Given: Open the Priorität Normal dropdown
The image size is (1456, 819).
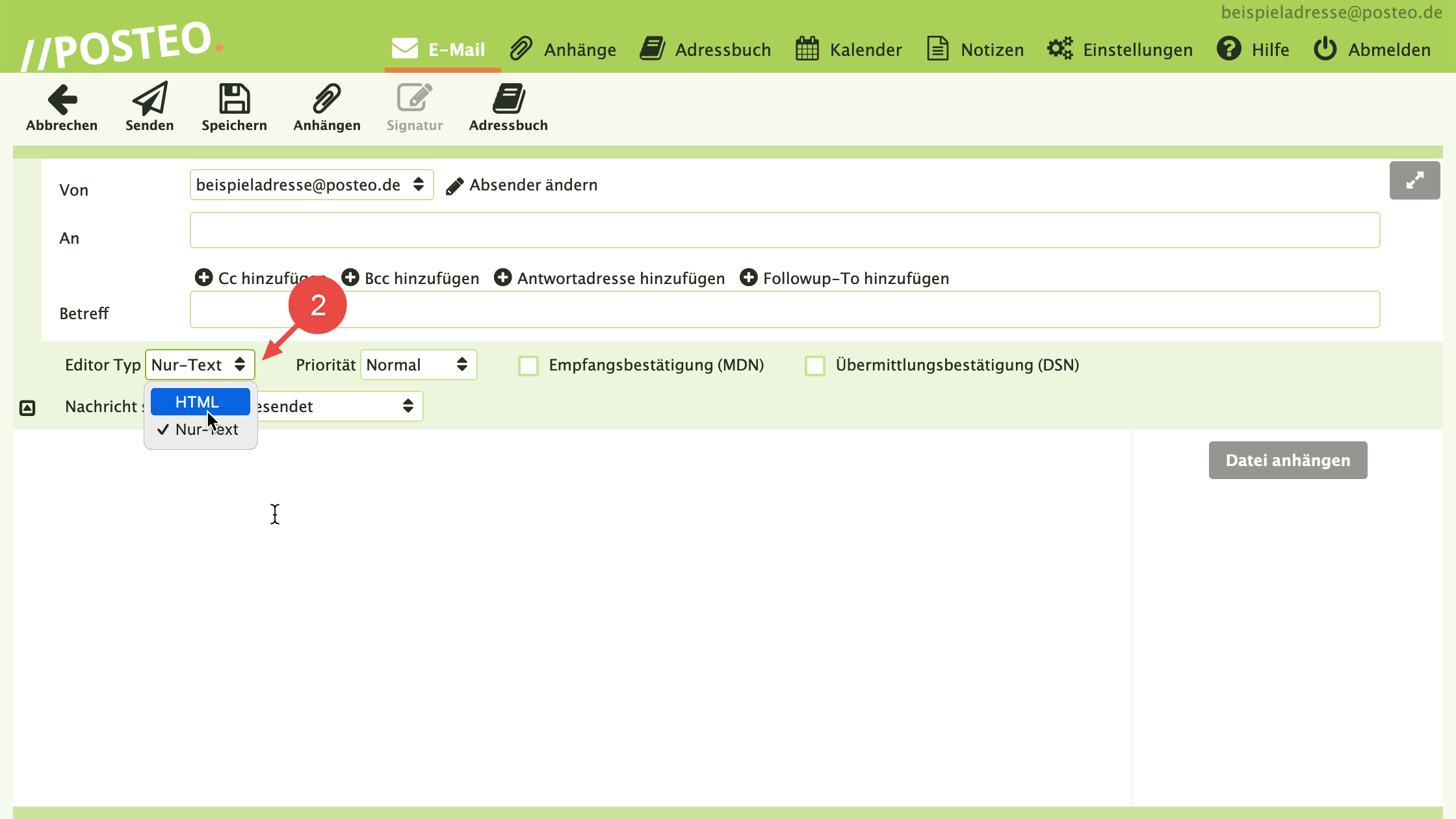Looking at the screenshot, I should (x=418, y=365).
